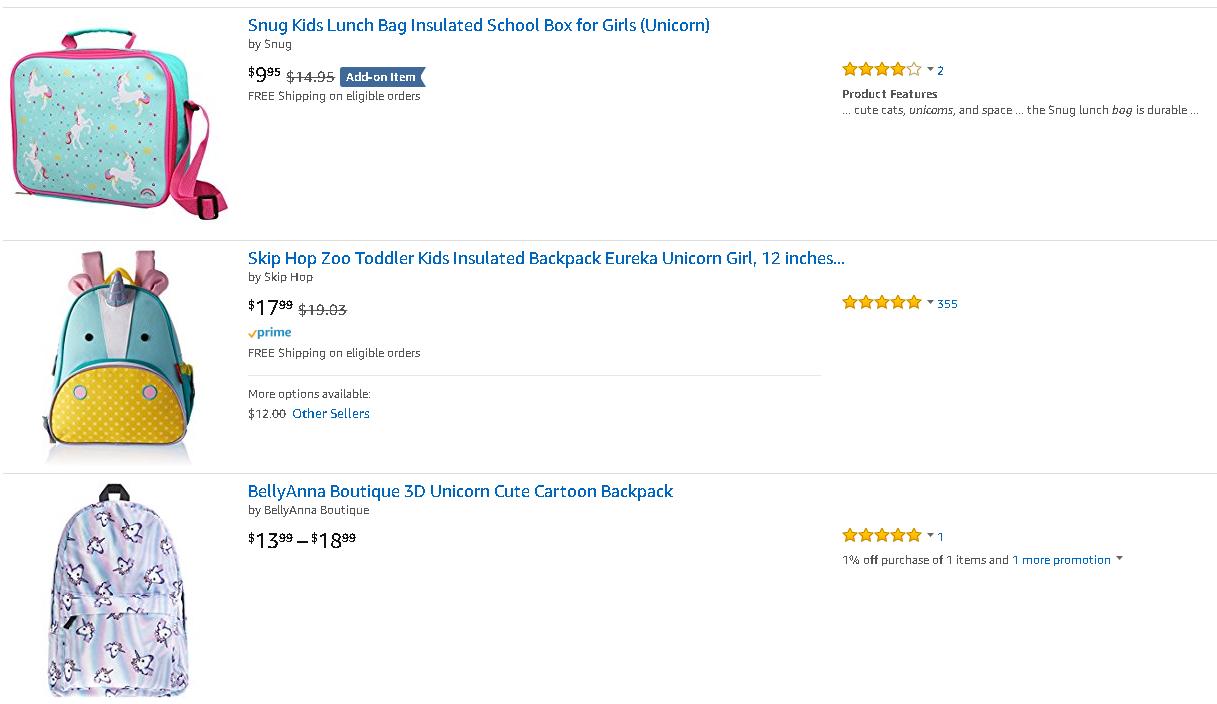The height and width of the screenshot is (704, 1217).
Task: Click the Add-on Item badge
Action: [x=381, y=77]
